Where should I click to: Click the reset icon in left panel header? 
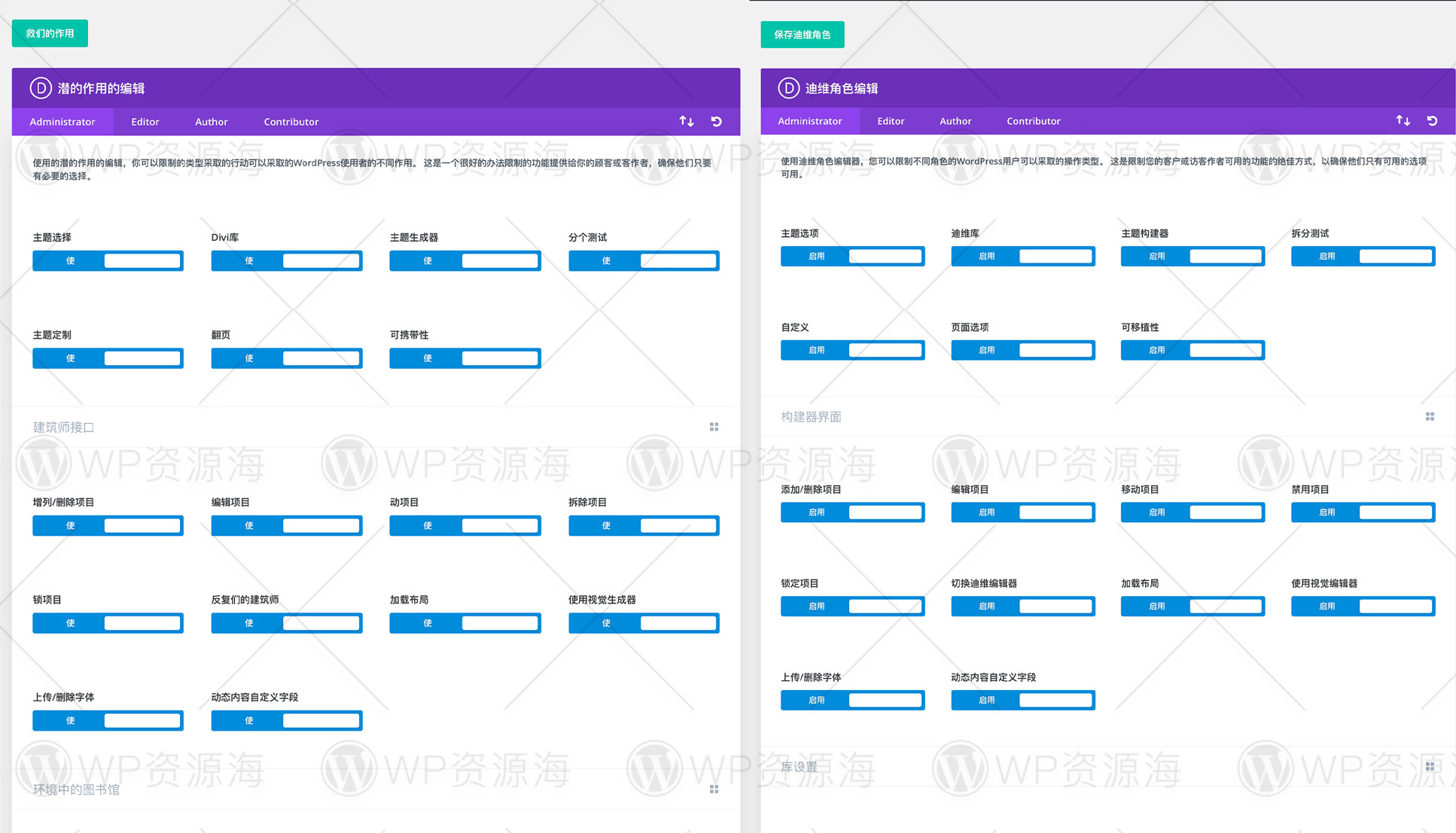pyautogui.click(x=717, y=121)
